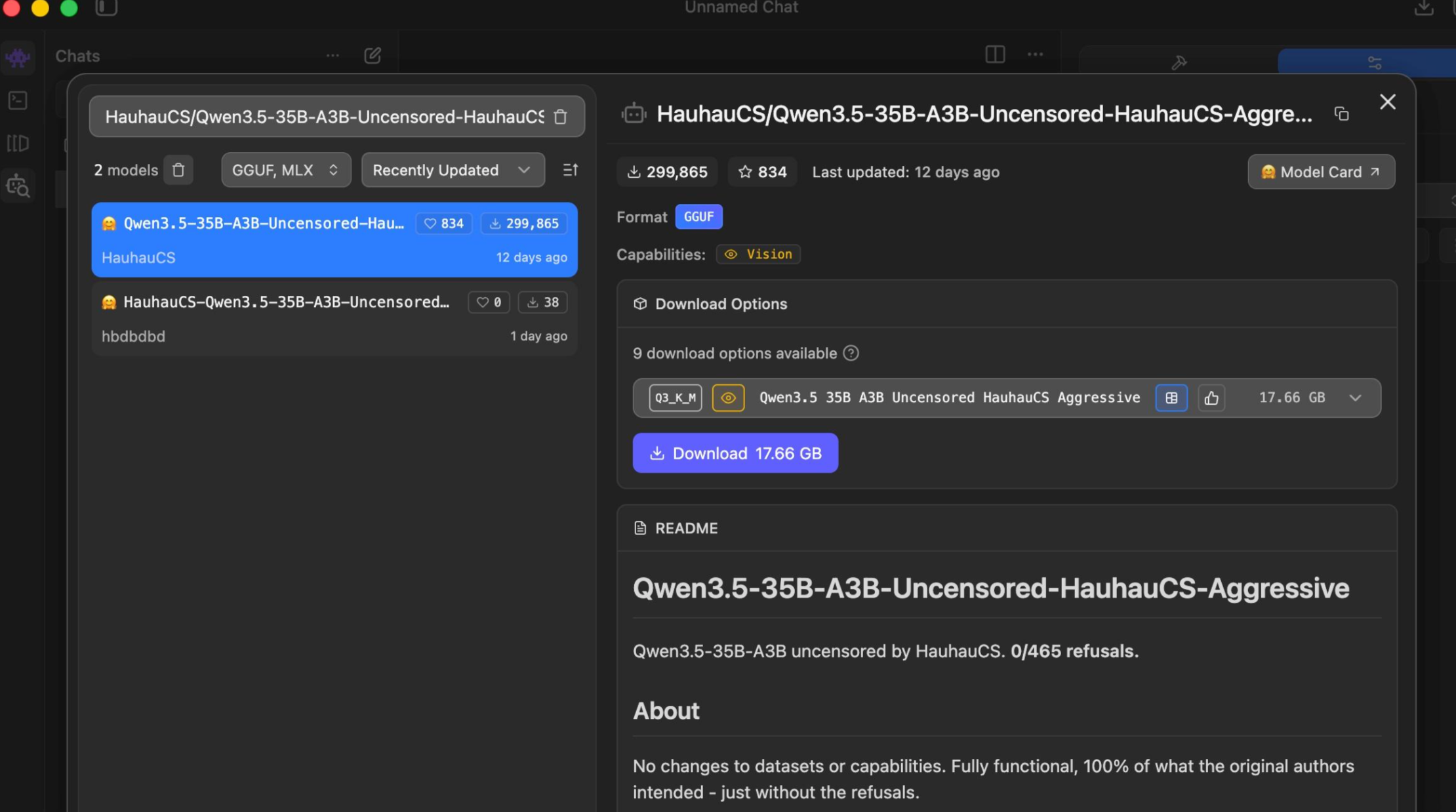Switch to the tools hammer tab

click(x=1179, y=62)
